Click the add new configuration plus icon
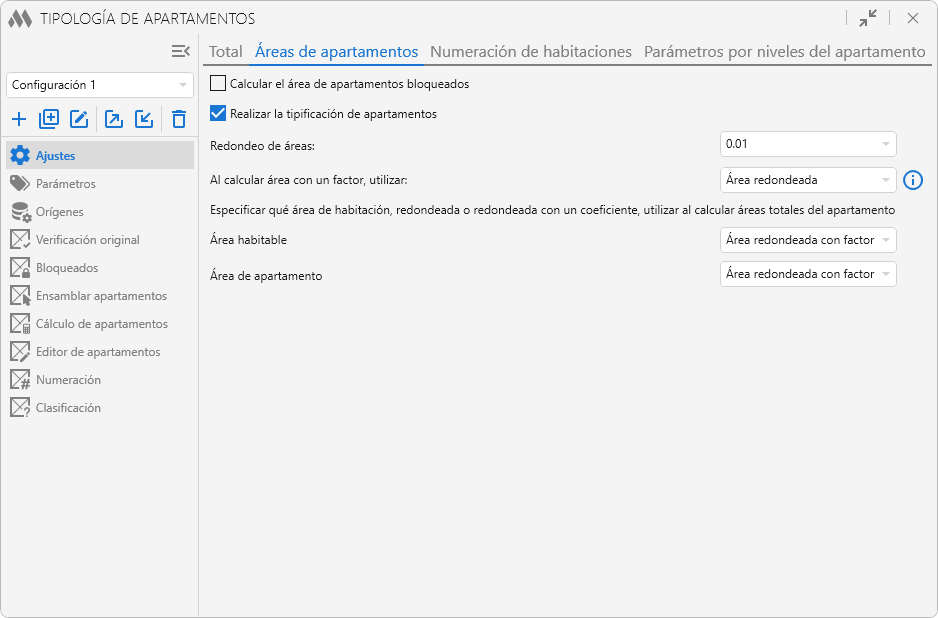The height and width of the screenshot is (618, 938). [19, 120]
